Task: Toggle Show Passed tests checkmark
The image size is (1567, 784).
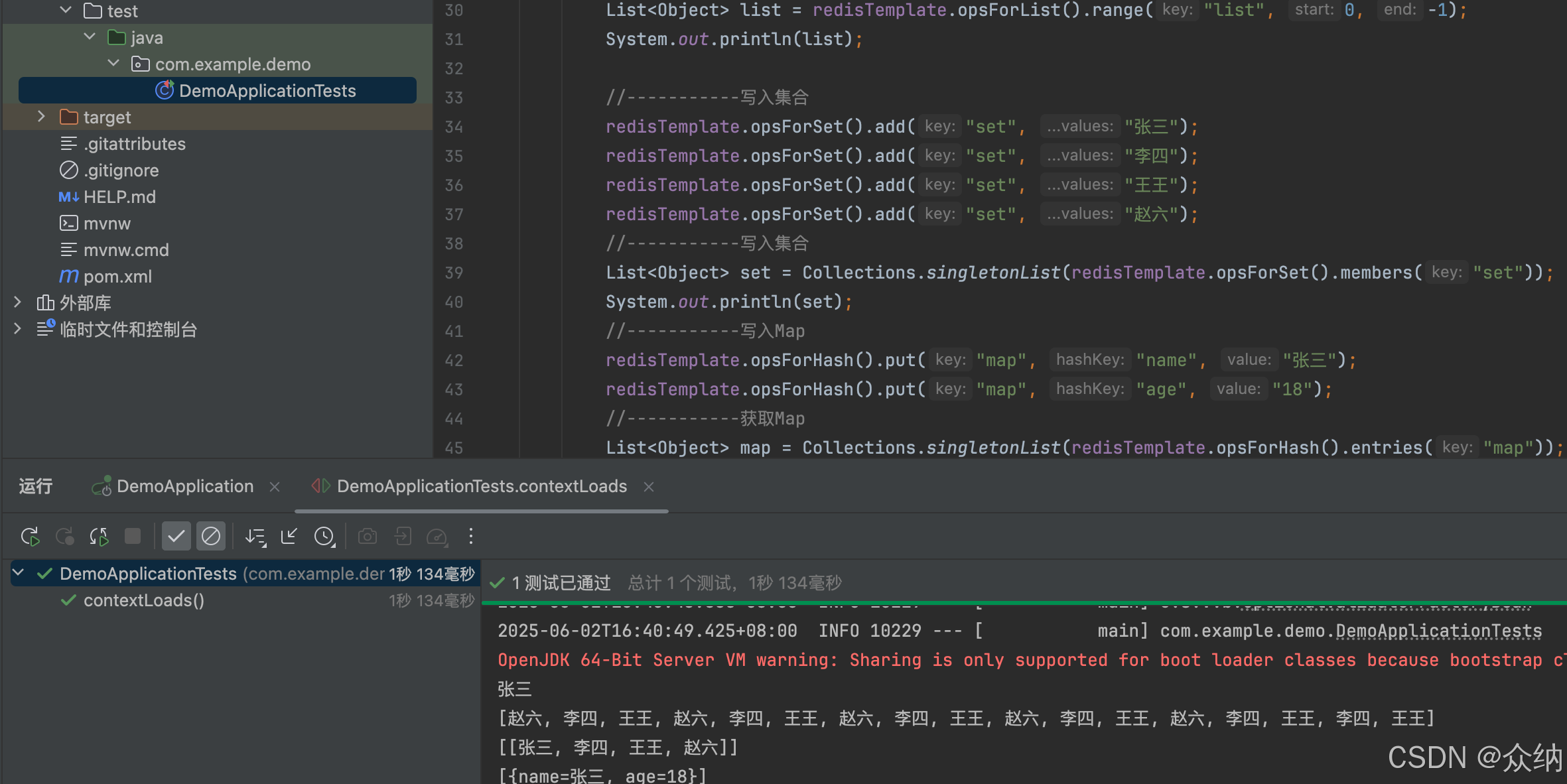Action: pos(176,536)
